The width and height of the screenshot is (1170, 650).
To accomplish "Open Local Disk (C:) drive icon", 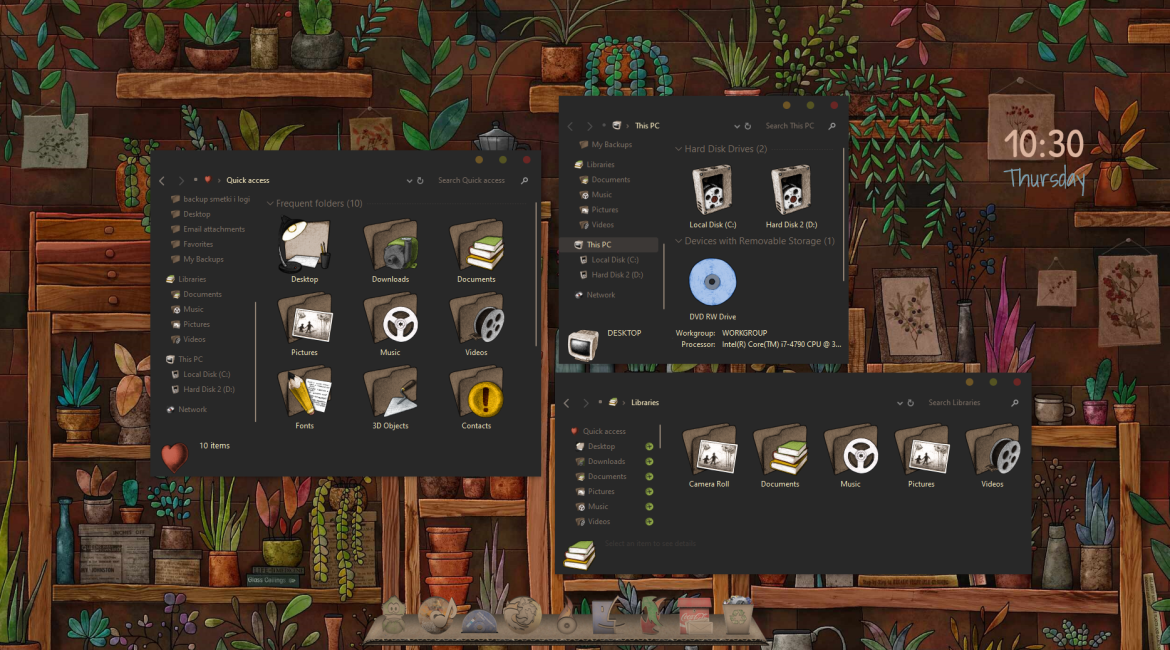I will coord(712,192).
